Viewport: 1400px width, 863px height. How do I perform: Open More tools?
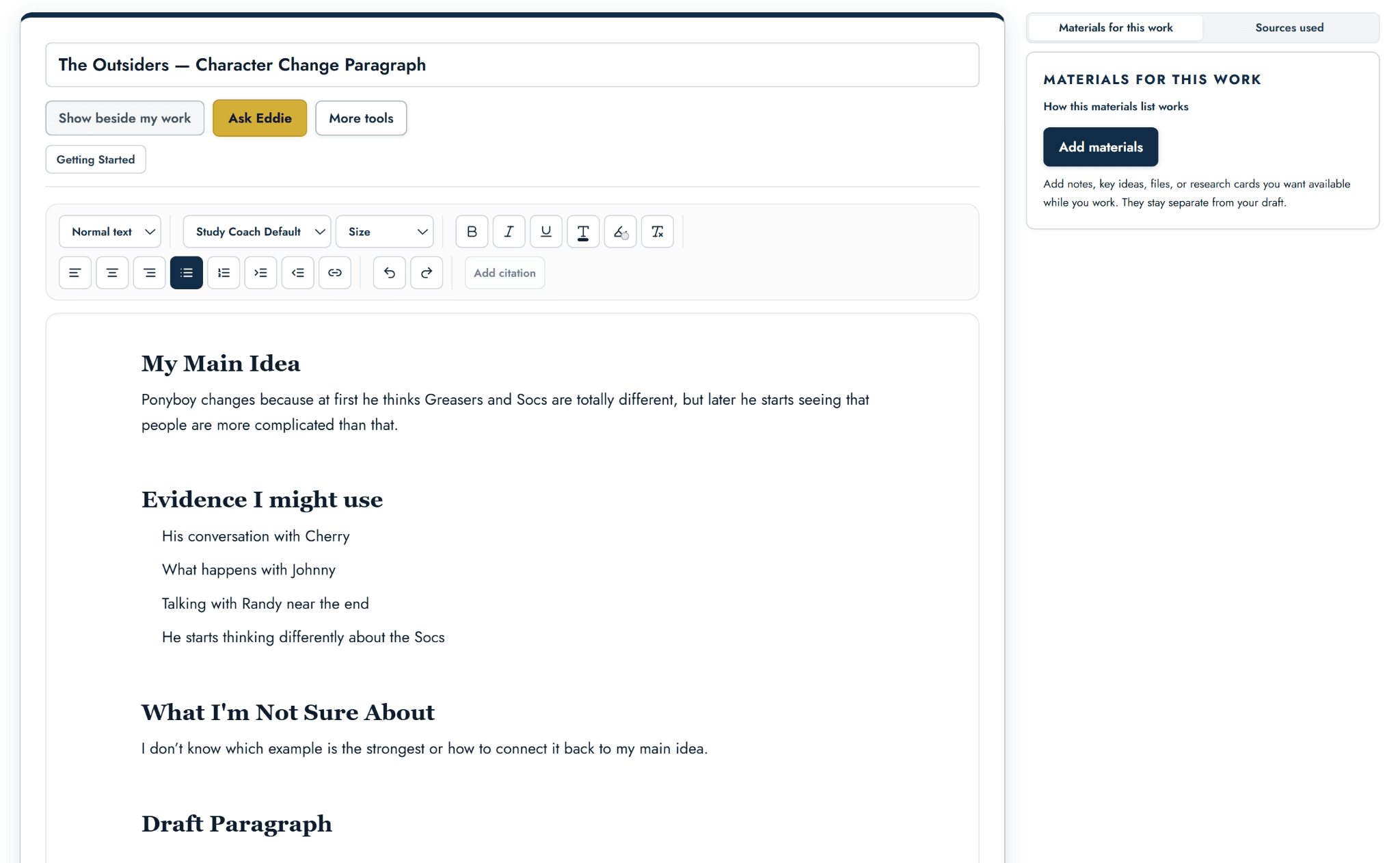pos(361,118)
